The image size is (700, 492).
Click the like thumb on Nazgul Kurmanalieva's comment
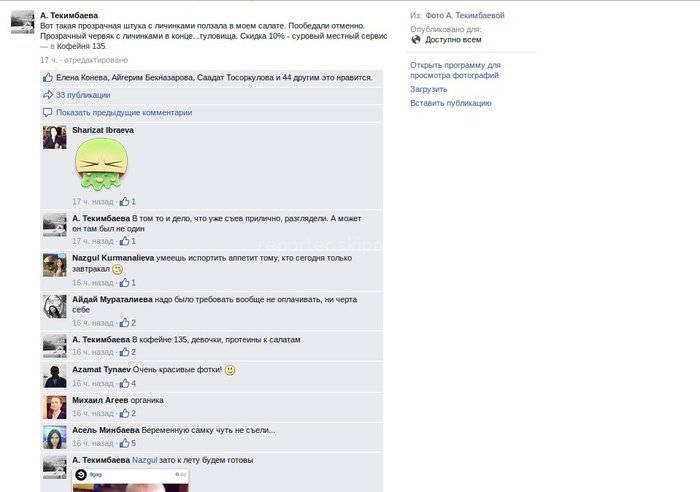(x=125, y=283)
